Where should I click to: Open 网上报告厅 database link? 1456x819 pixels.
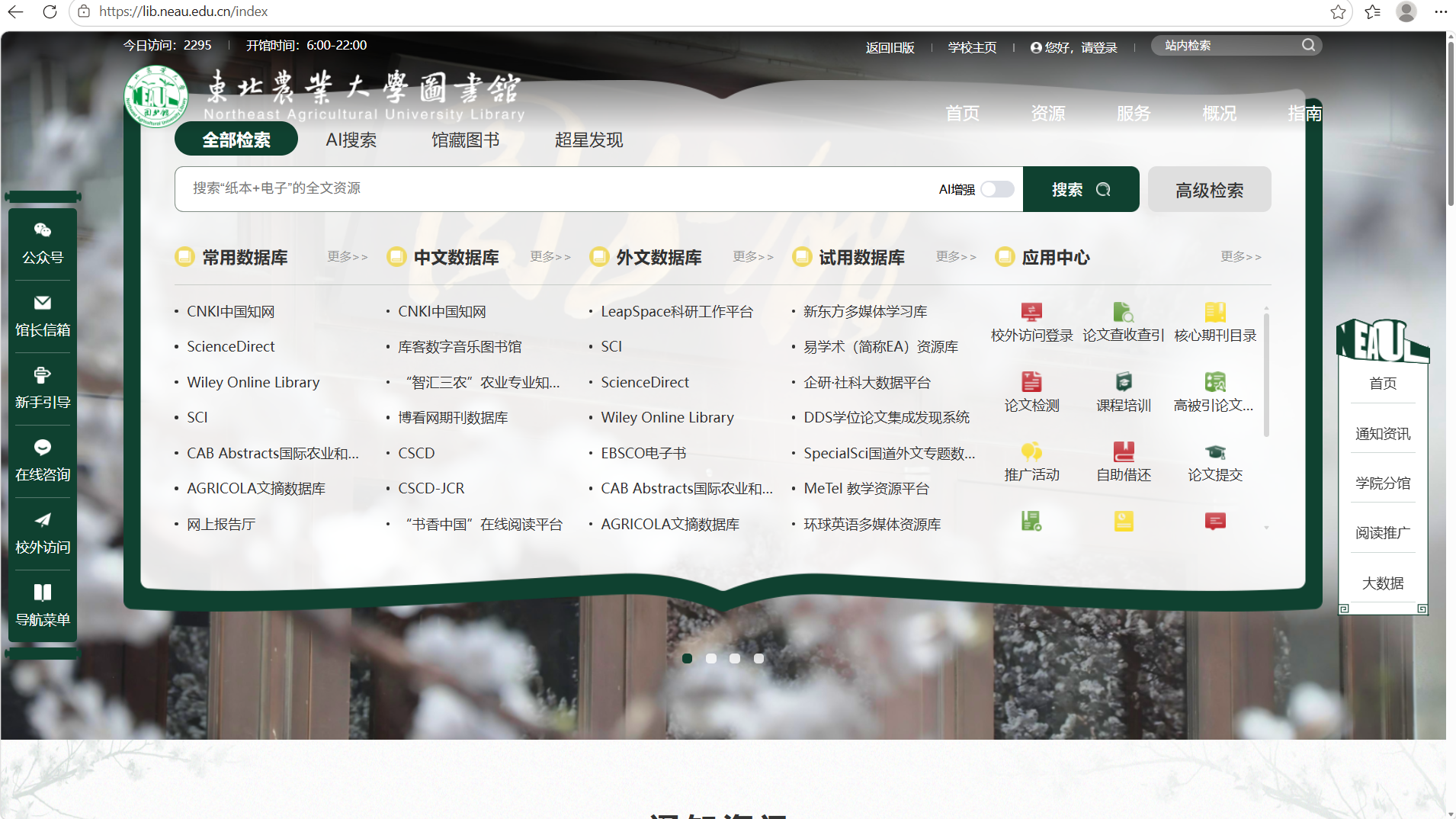click(221, 524)
